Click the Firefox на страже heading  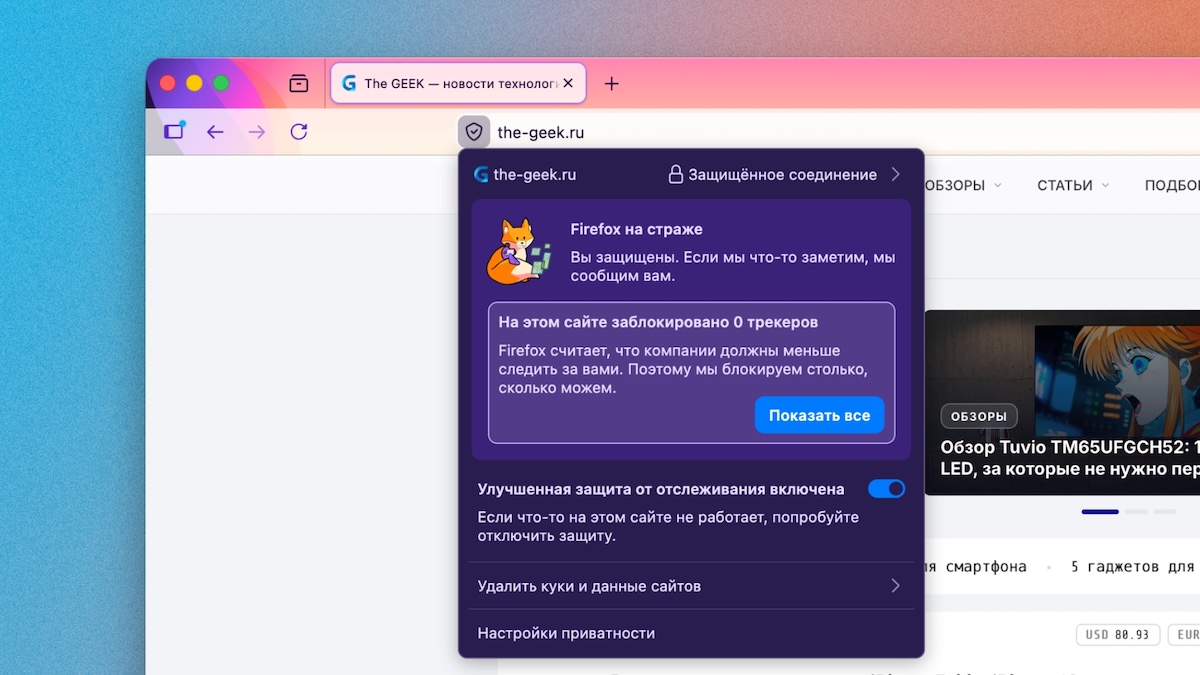[636, 229]
